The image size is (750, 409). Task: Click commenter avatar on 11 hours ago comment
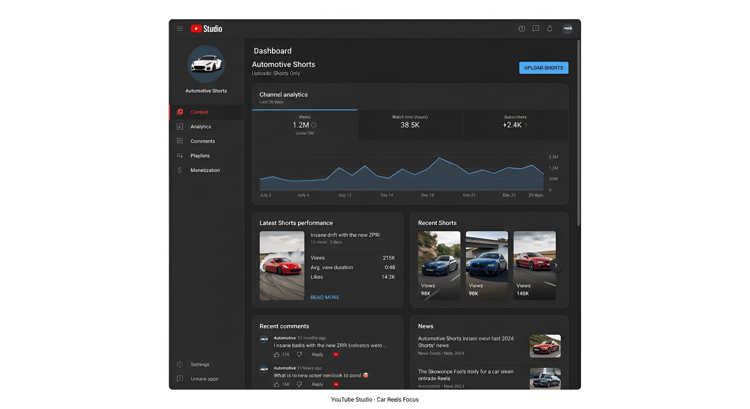[264, 369]
